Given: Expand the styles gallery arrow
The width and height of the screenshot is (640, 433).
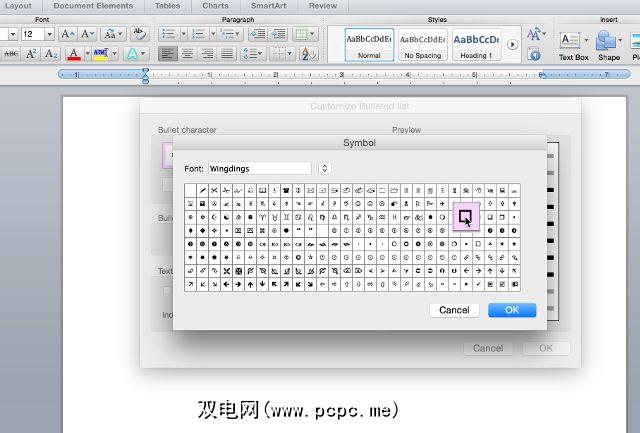Looking at the screenshot, I should (x=513, y=44).
